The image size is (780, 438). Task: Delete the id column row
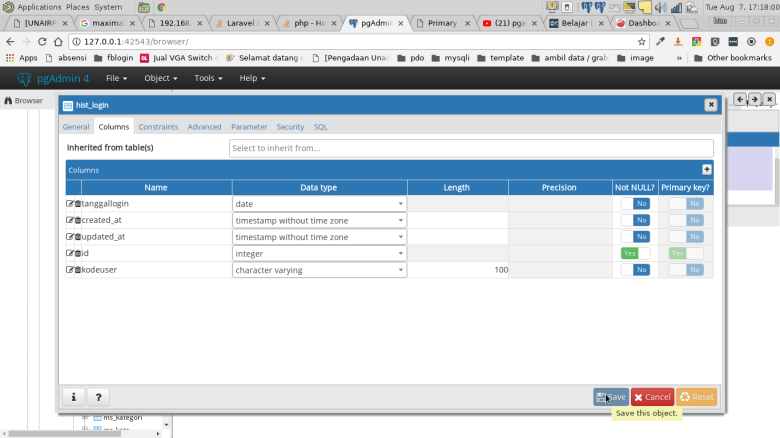point(77,254)
